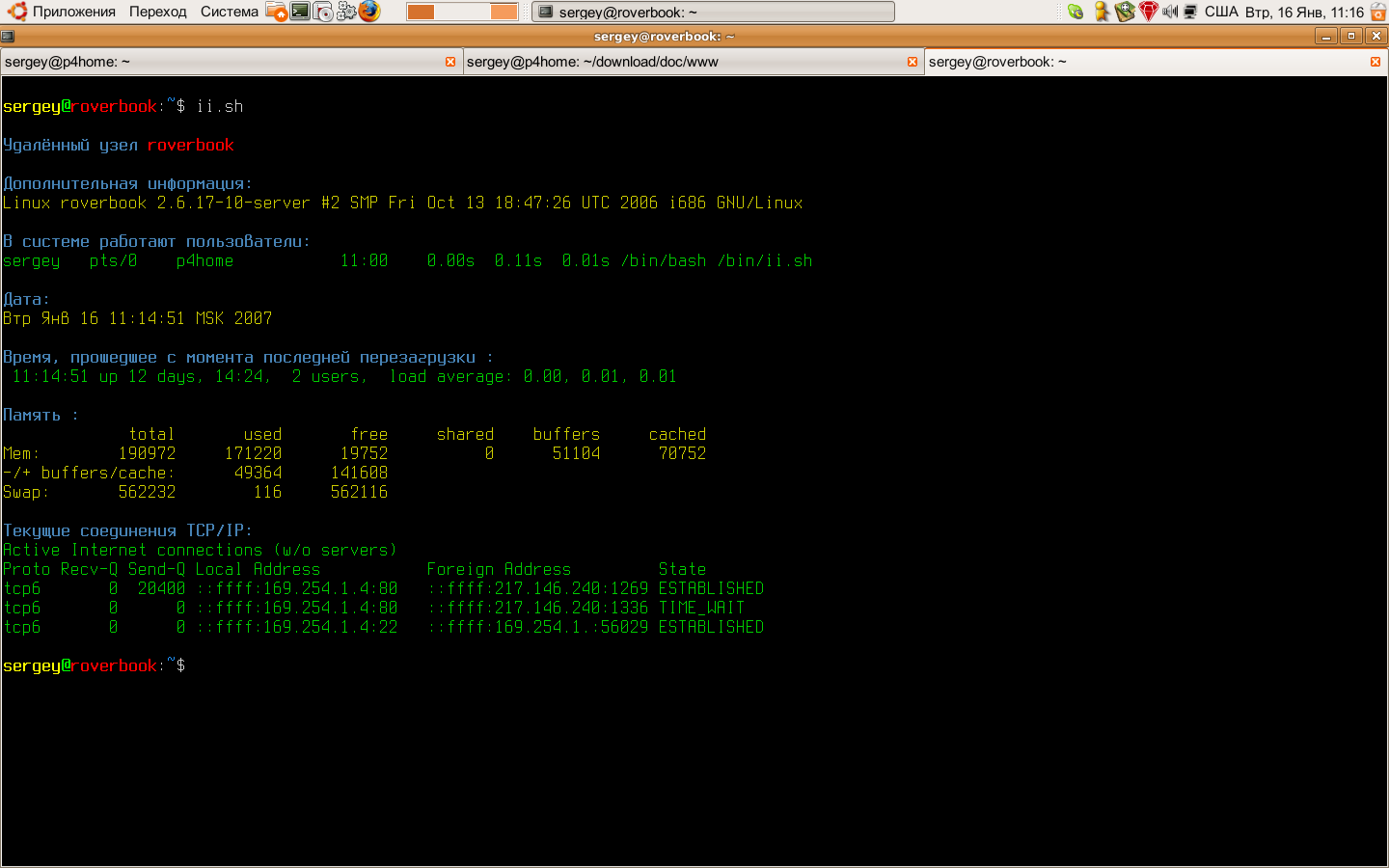Click the panel clock showing 11:16
This screenshot has height=868, width=1389.
coord(1304,12)
